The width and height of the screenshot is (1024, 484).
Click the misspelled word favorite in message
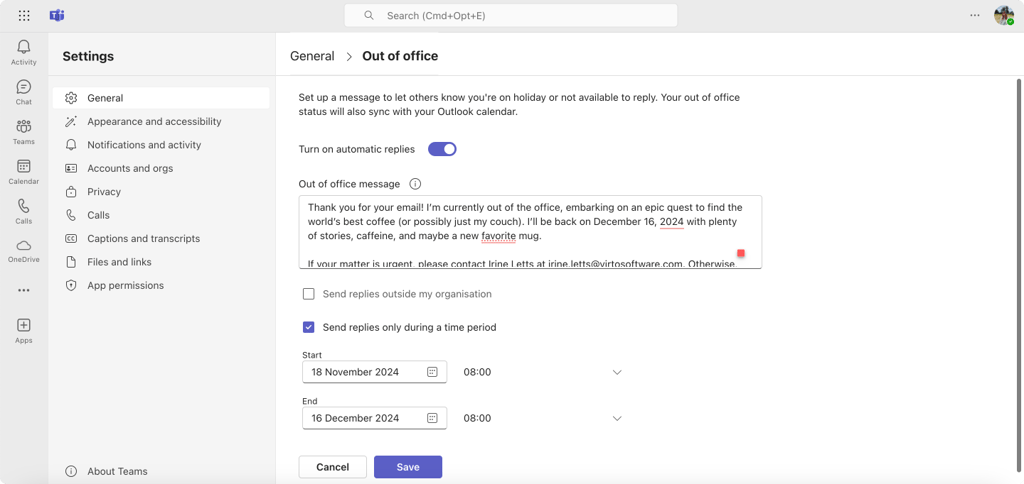pos(498,236)
